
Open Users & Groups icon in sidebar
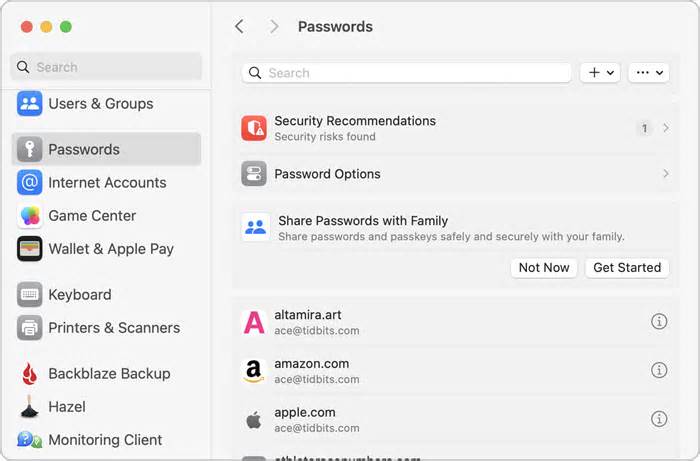coord(29,104)
